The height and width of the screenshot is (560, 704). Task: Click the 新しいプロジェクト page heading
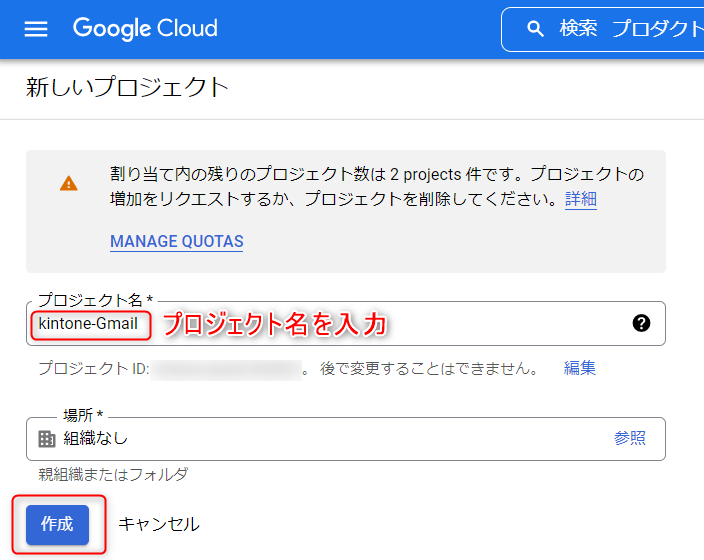127,88
